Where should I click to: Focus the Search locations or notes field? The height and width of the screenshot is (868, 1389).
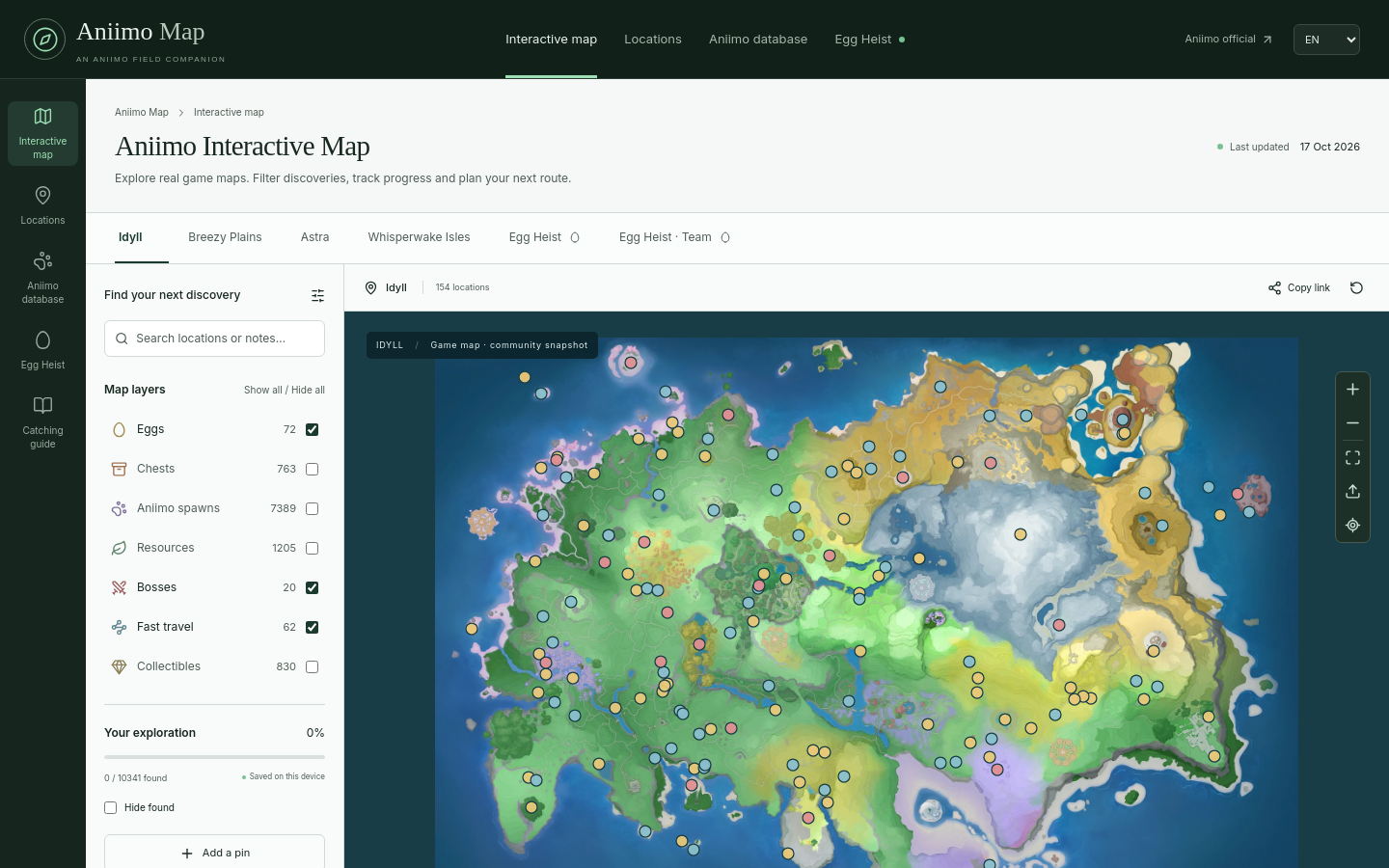[x=214, y=339]
